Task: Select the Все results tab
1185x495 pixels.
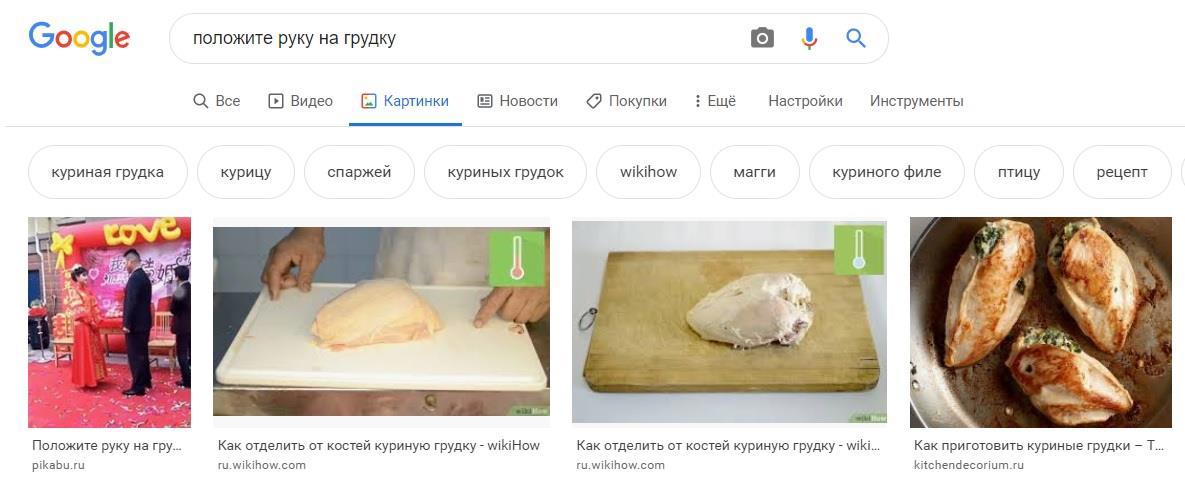Action: 216,101
